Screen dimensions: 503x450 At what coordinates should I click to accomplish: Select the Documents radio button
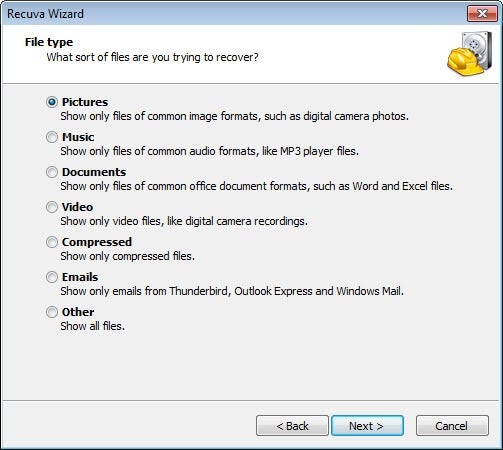tap(52, 172)
